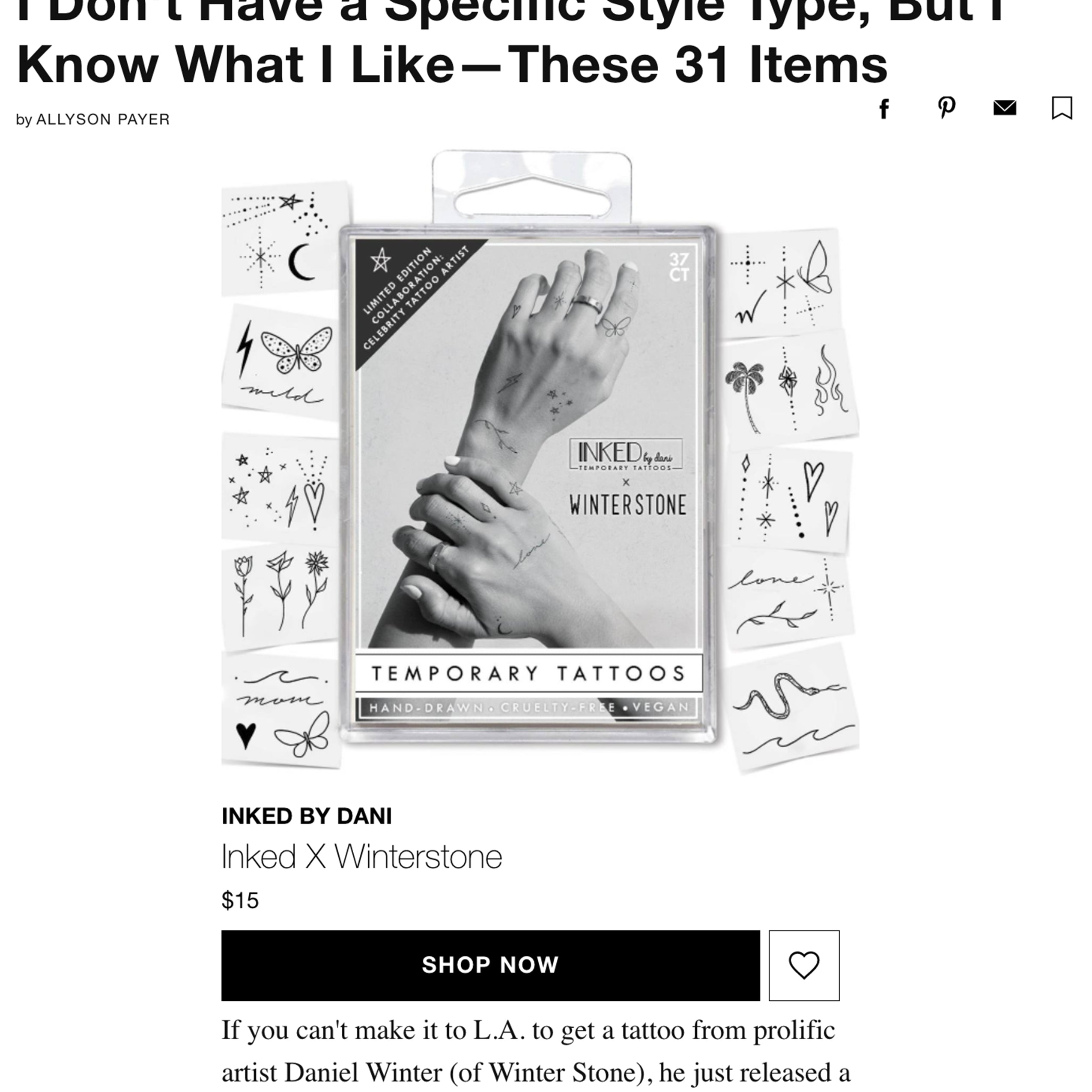Open the Inked by Dani brand name
The height and width of the screenshot is (1092, 1092).
pos(306,816)
